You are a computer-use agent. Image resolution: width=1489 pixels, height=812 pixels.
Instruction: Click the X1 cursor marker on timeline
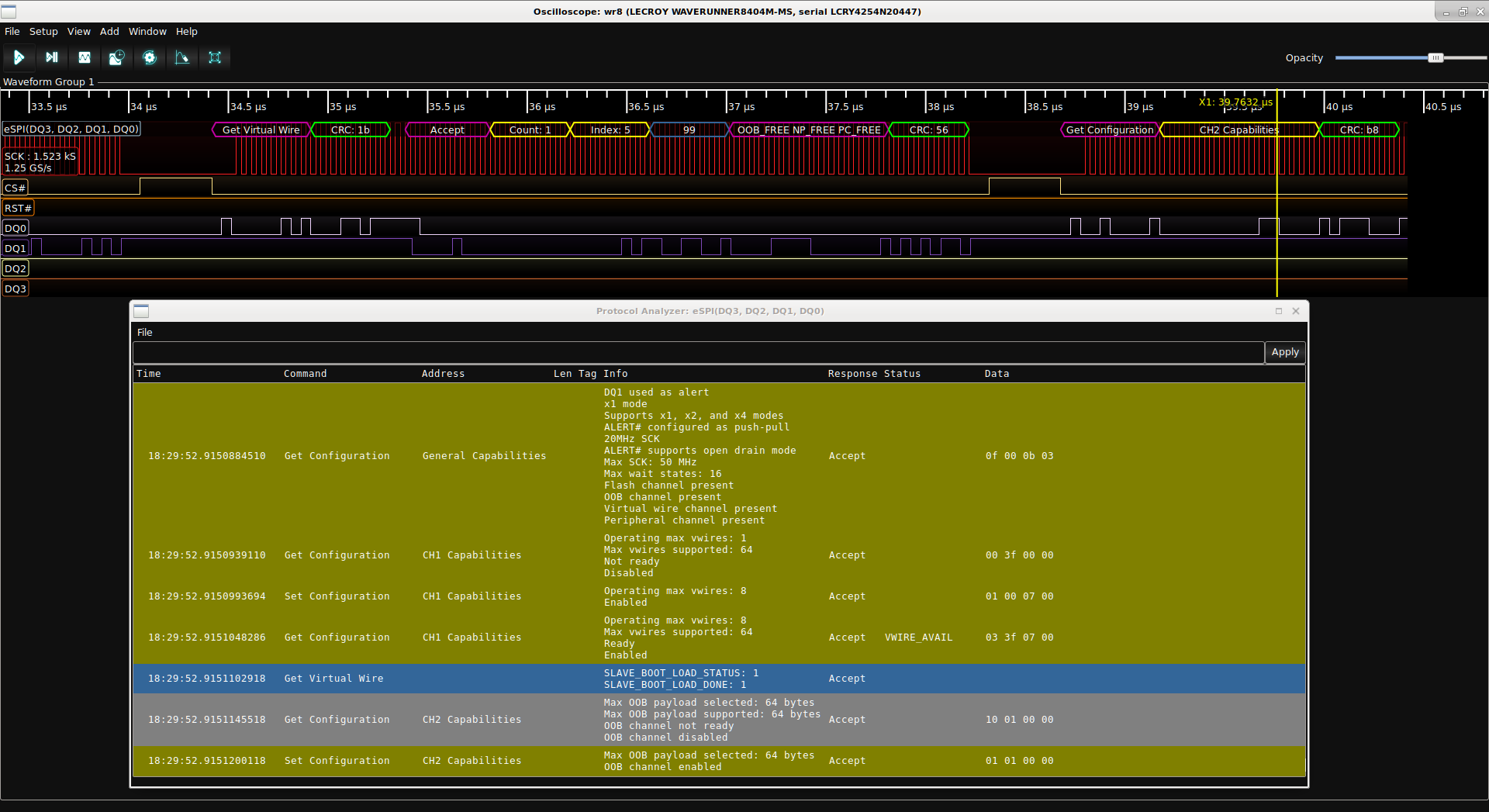[1235, 102]
